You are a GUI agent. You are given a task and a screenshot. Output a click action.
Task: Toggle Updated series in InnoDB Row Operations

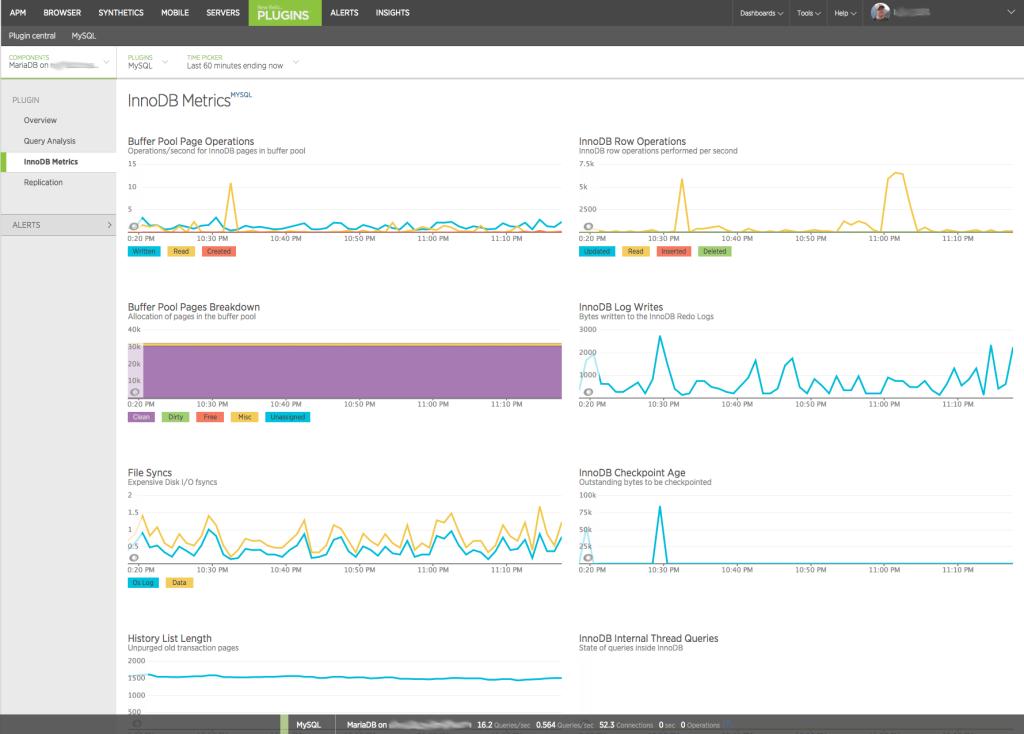pyautogui.click(x=597, y=251)
